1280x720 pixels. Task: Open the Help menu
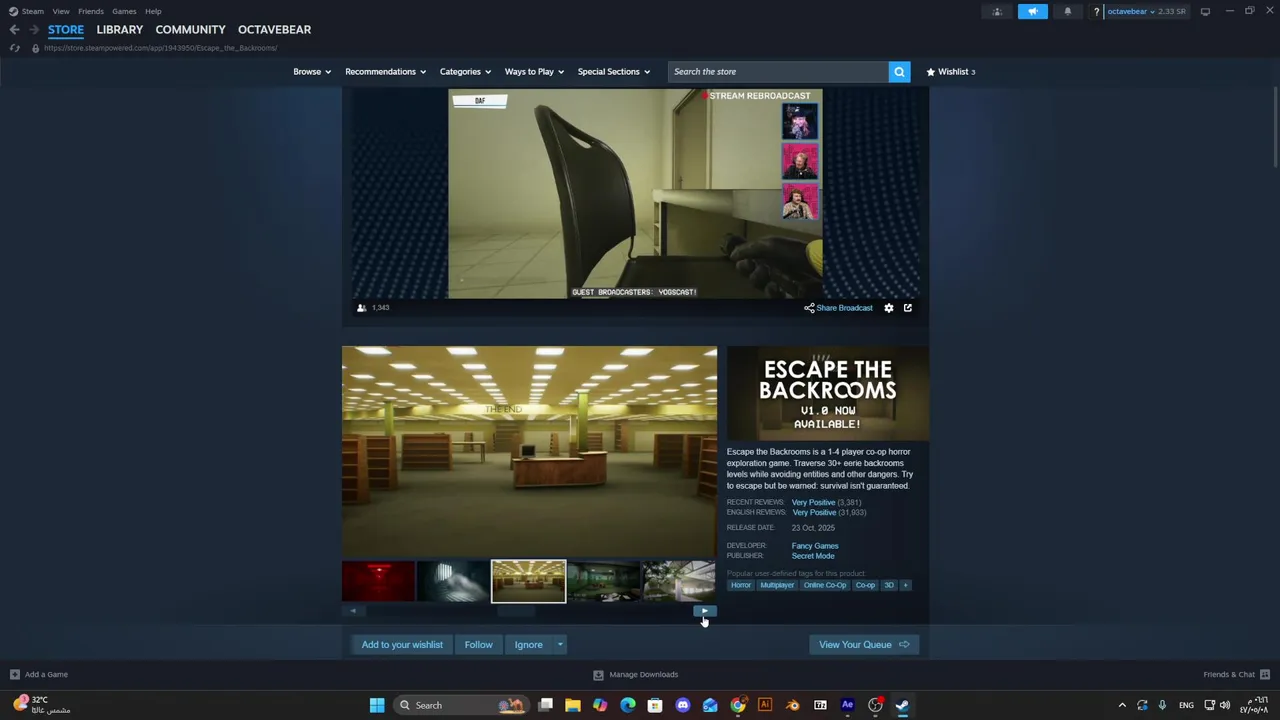point(153,12)
